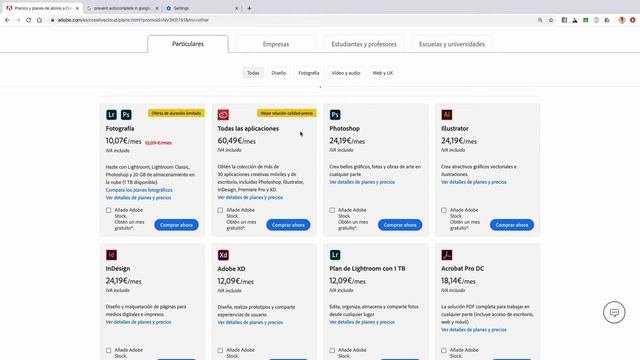Select the Todas filter
This screenshot has height=360, width=640.
point(253,73)
